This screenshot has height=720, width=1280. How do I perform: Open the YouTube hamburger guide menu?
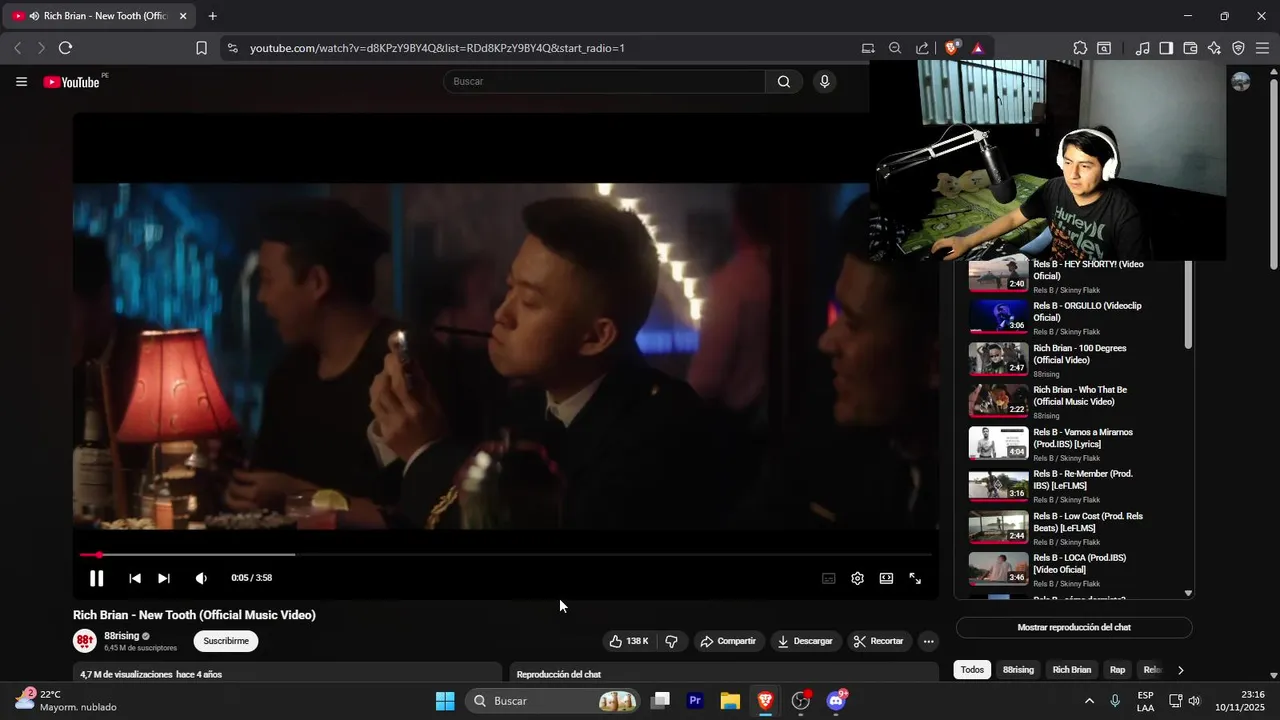[21, 82]
